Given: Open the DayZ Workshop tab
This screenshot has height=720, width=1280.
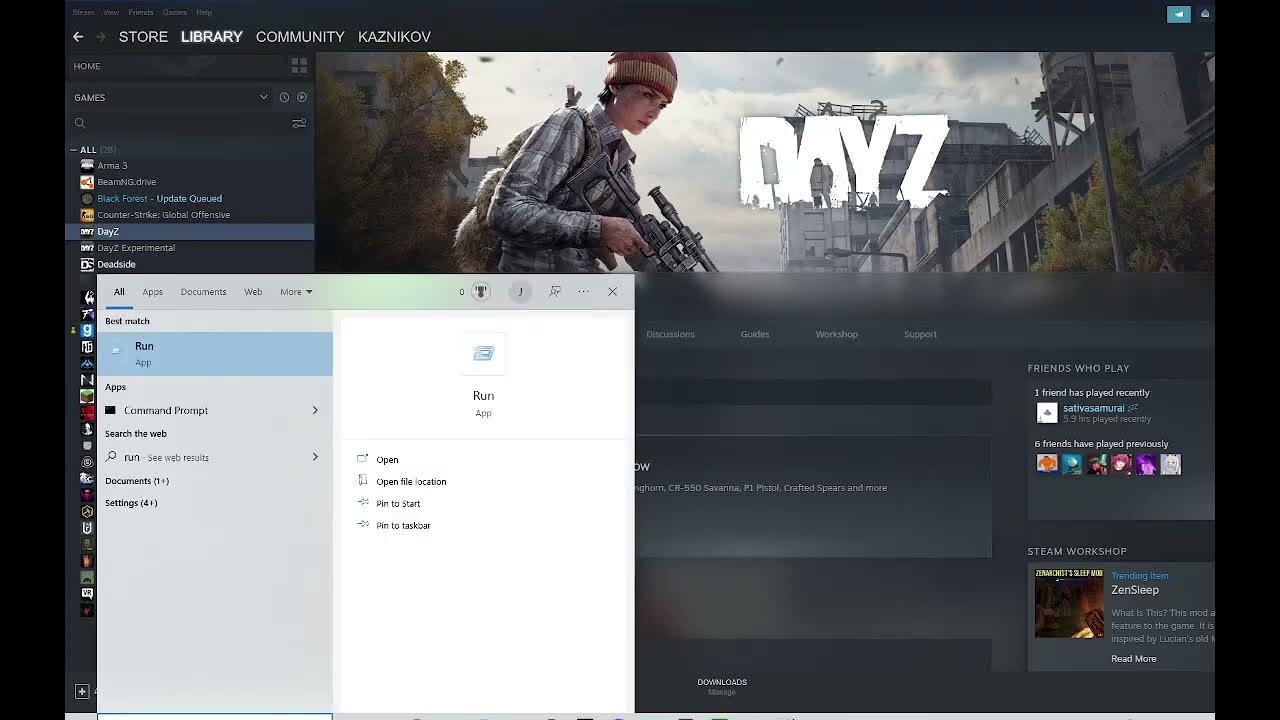Looking at the screenshot, I should click(836, 334).
